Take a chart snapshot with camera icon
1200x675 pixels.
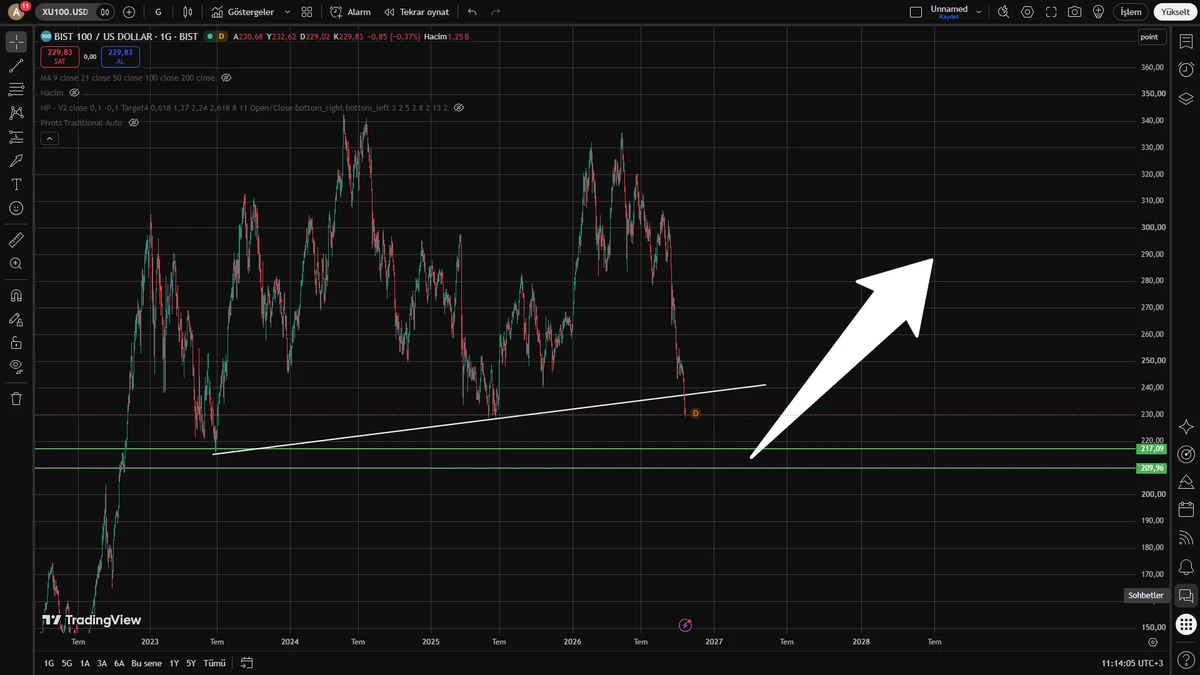1074,12
